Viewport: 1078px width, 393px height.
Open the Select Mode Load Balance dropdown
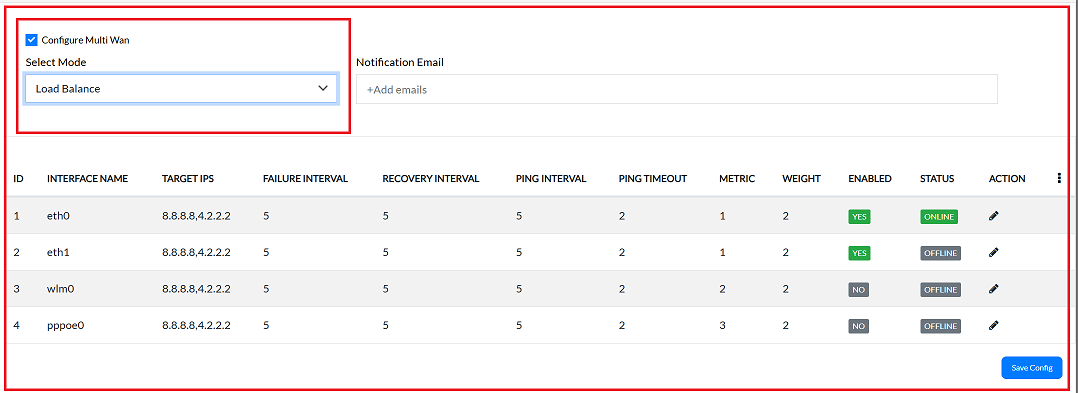182,89
